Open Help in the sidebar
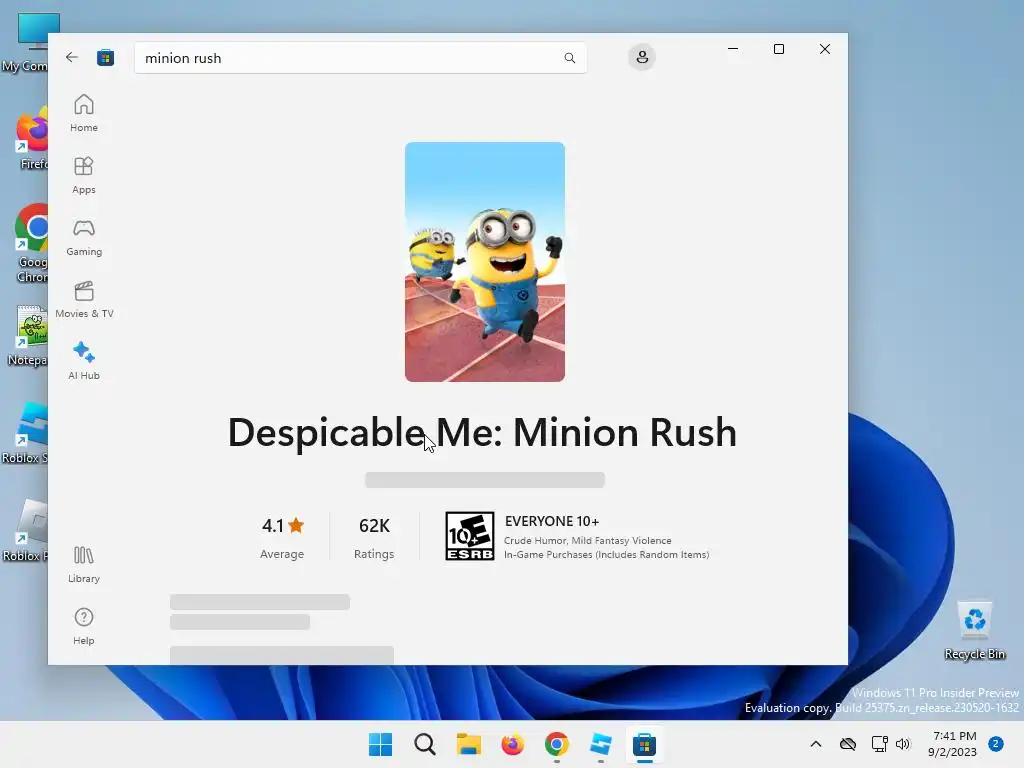 pos(84,627)
